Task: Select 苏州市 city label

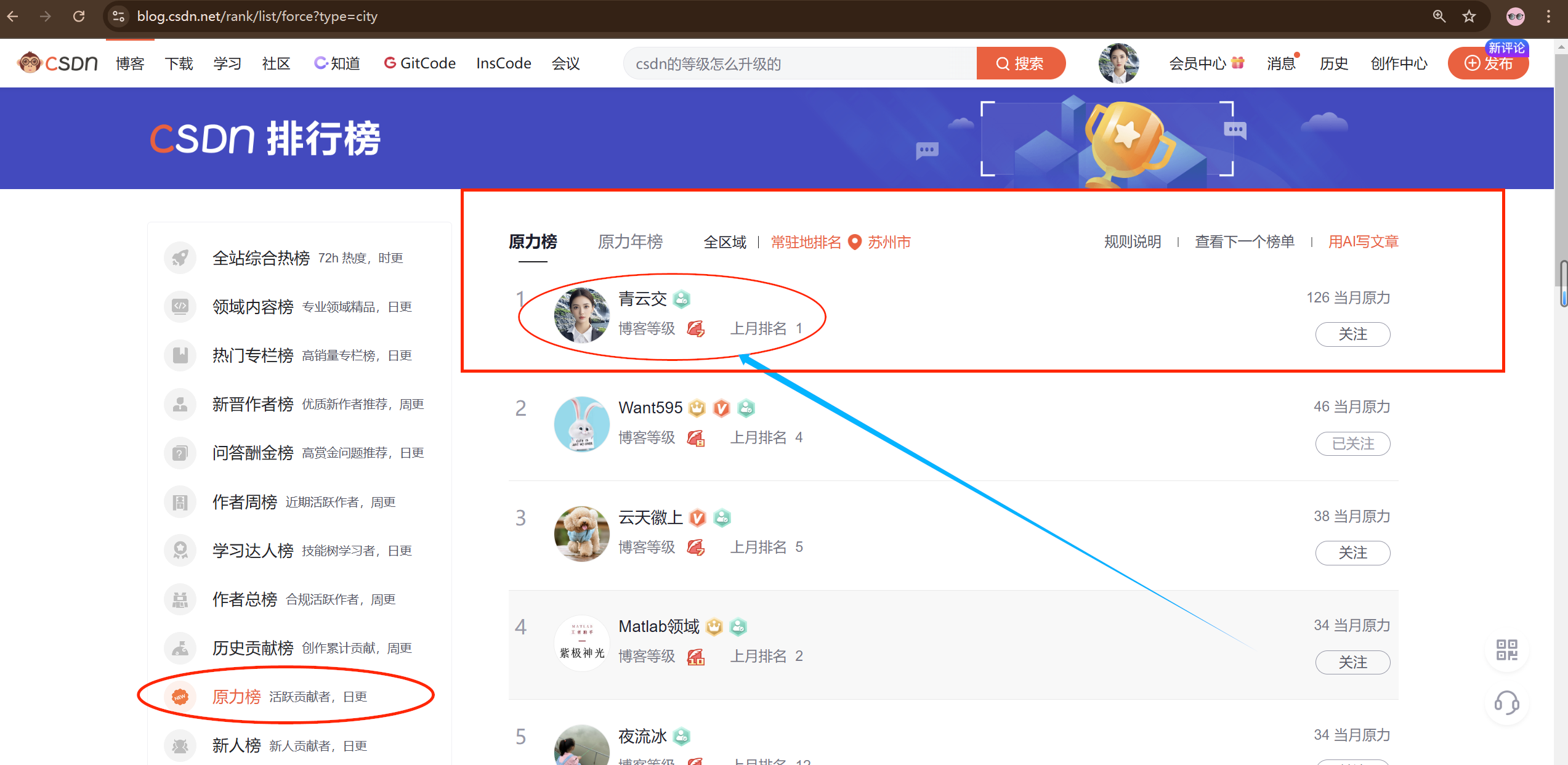Action: click(x=889, y=242)
